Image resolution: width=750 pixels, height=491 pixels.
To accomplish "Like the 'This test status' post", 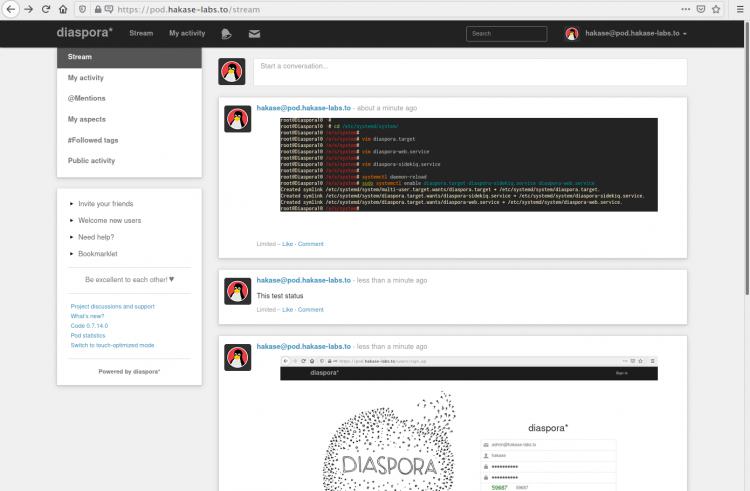I will [x=287, y=309].
